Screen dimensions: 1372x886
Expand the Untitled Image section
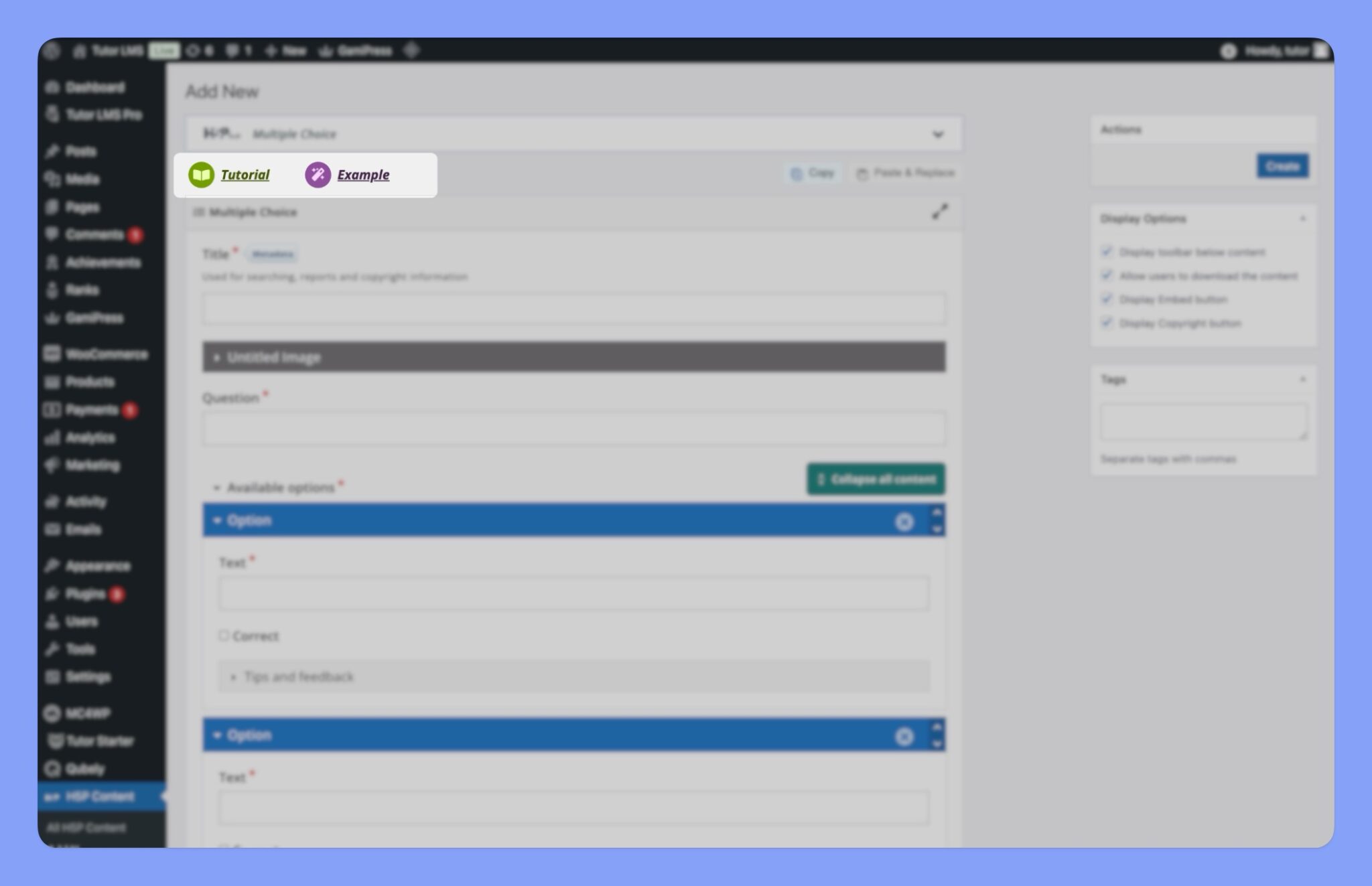click(x=273, y=358)
